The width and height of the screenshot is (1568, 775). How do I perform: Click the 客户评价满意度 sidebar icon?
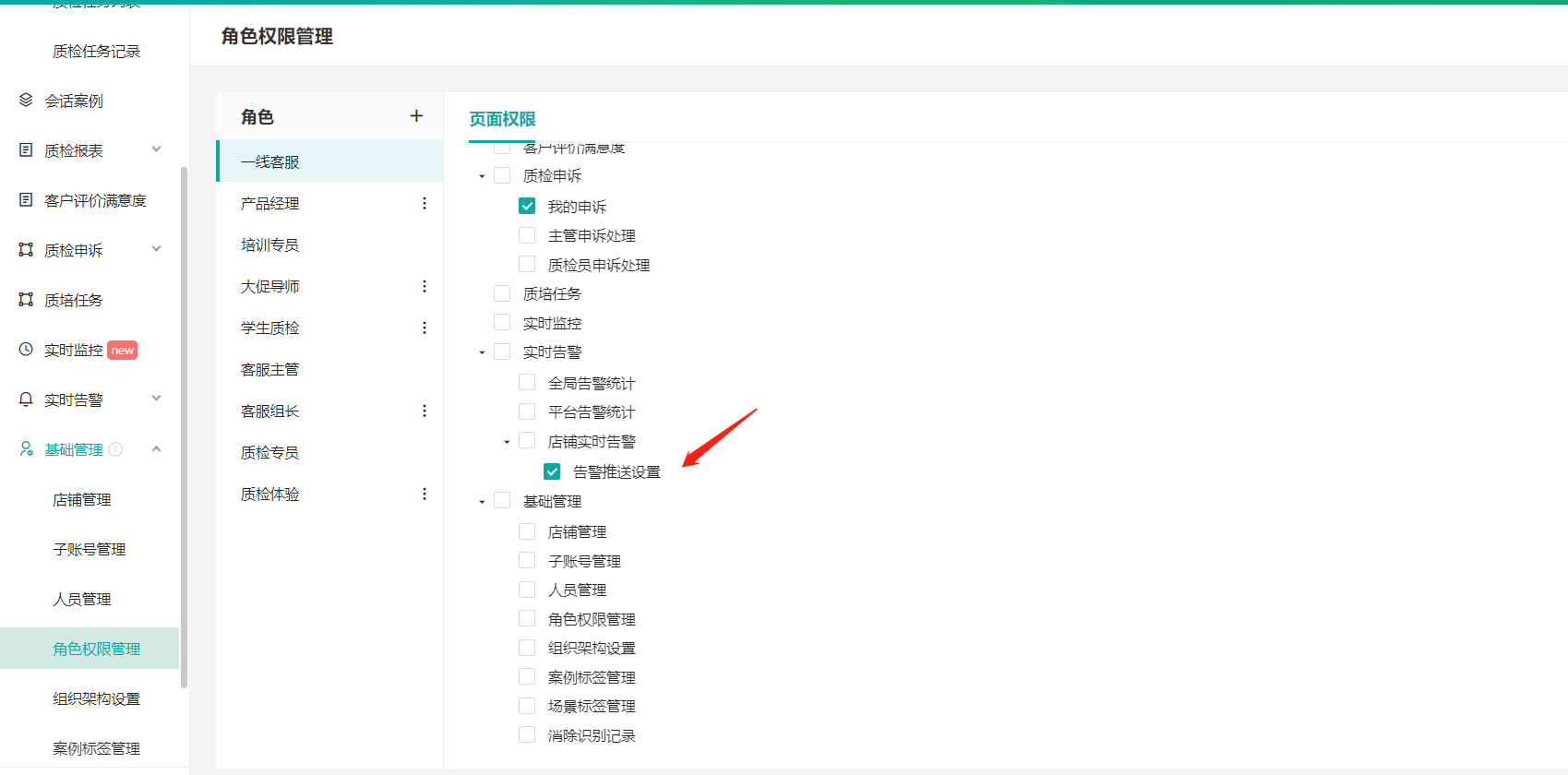point(26,199)
